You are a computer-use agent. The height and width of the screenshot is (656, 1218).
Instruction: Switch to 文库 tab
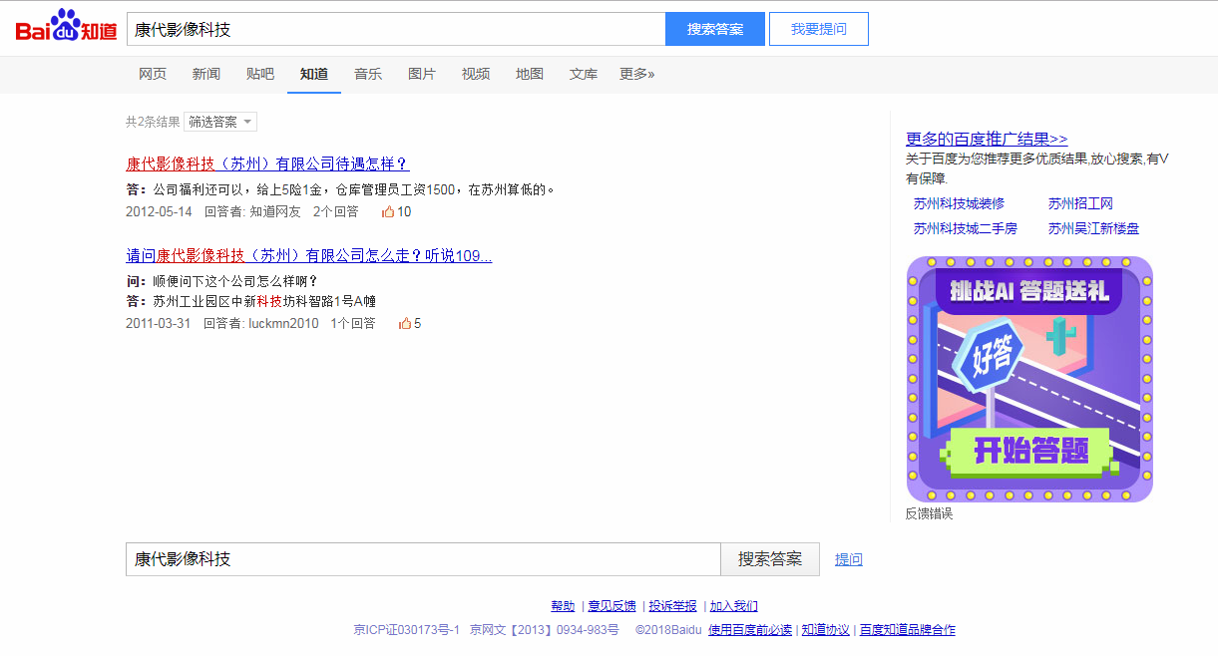coord(584,74)
